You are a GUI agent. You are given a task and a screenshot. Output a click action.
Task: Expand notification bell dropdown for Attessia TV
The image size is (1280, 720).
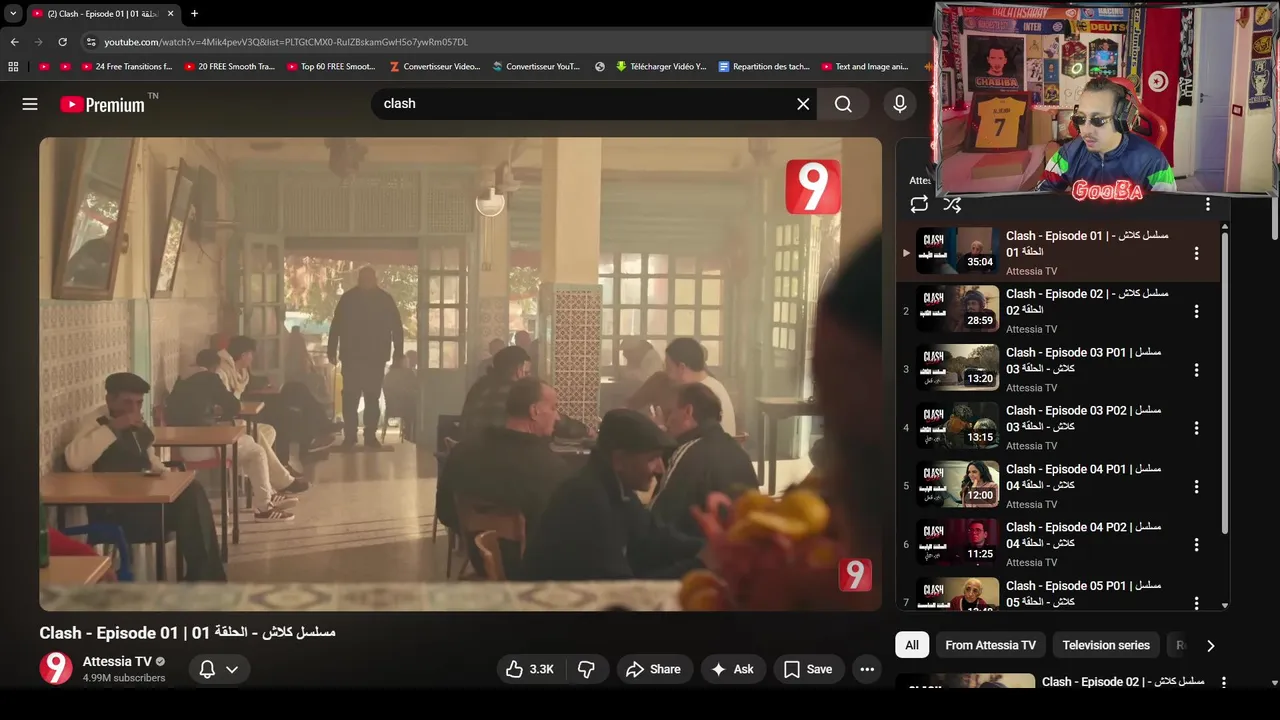click(x=218, y=669)
